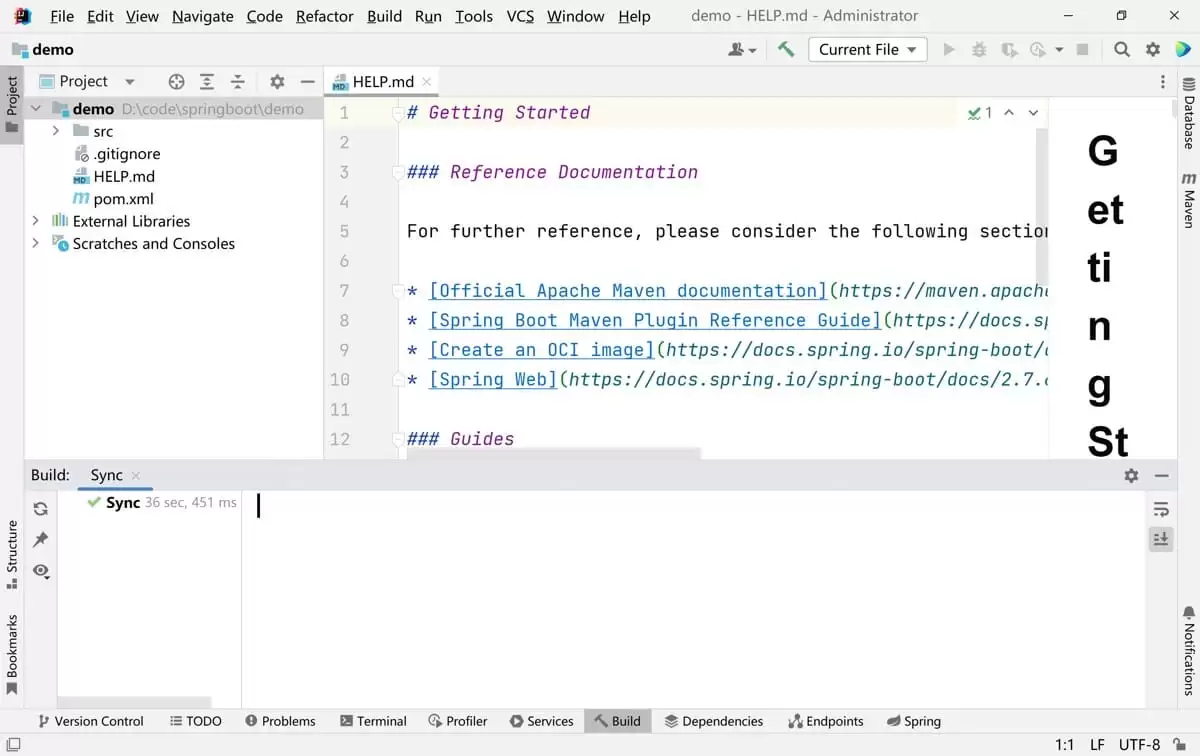Open the Navigate menu
Screen dimensions: 1200x756
click(203, 16)
